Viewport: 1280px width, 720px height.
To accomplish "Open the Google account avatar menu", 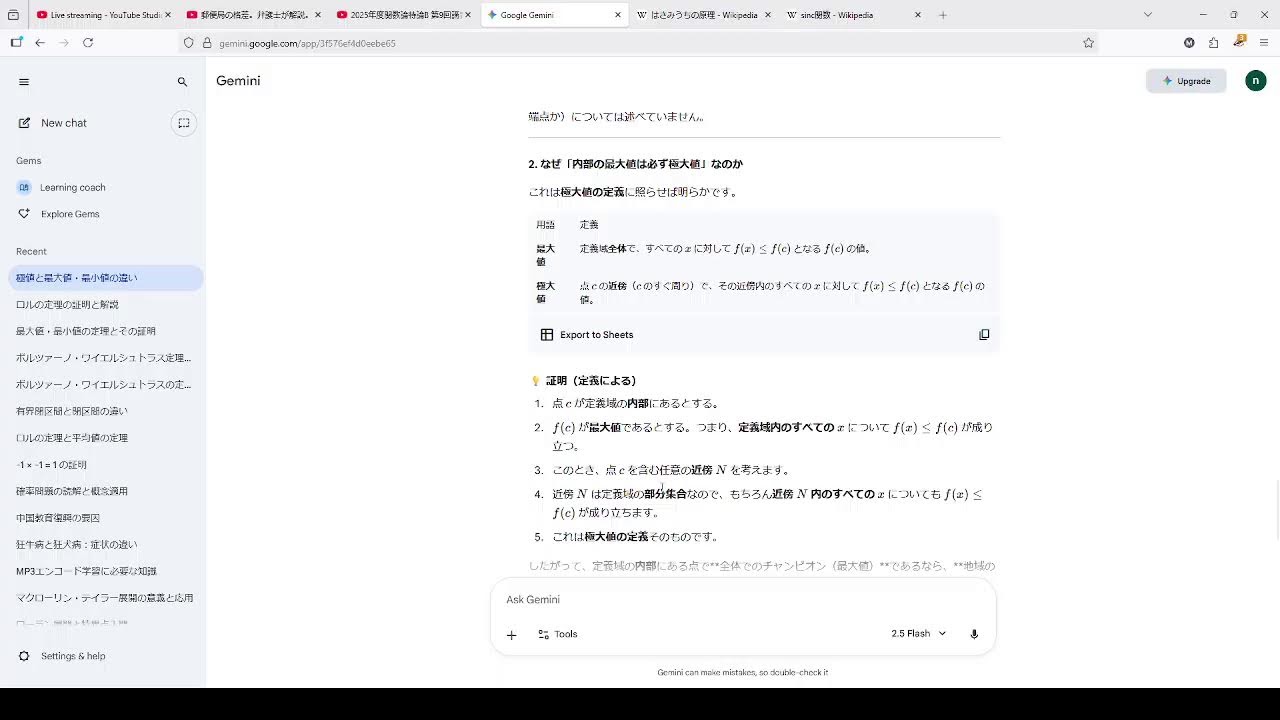I will 1256,81.
